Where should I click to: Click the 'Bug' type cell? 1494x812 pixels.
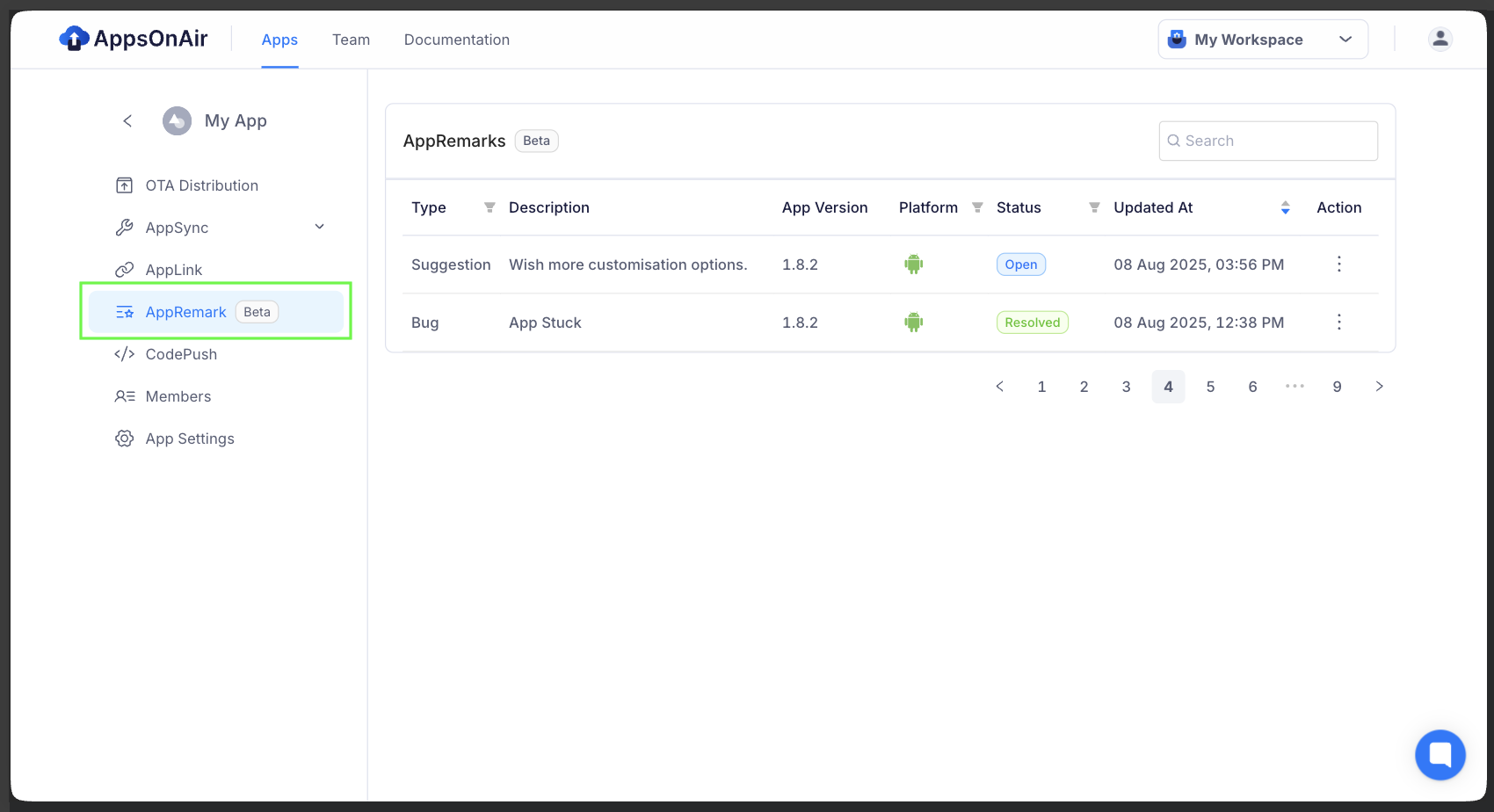pyautogui.click(x=424, y=323)
